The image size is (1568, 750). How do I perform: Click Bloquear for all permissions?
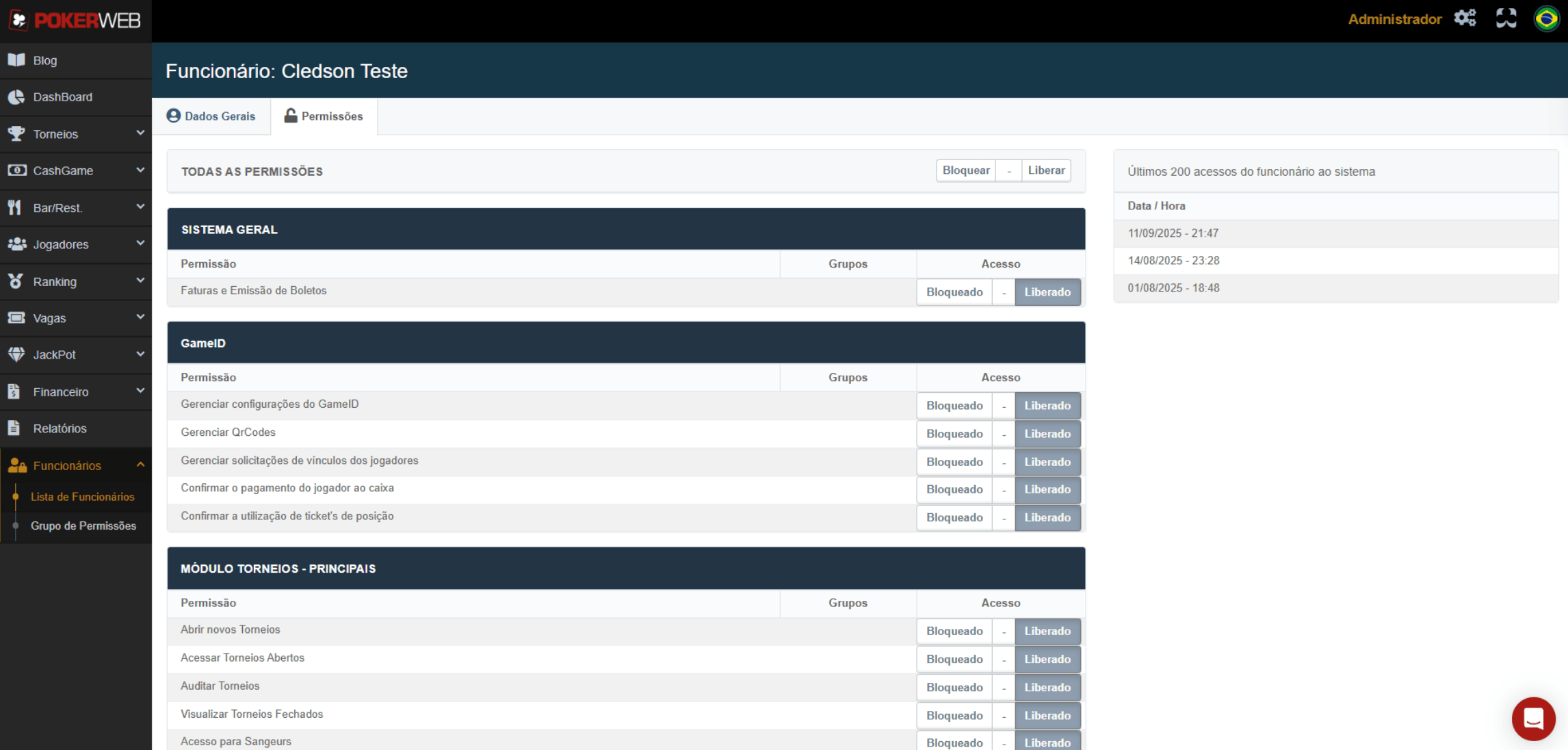pos(965,170)
